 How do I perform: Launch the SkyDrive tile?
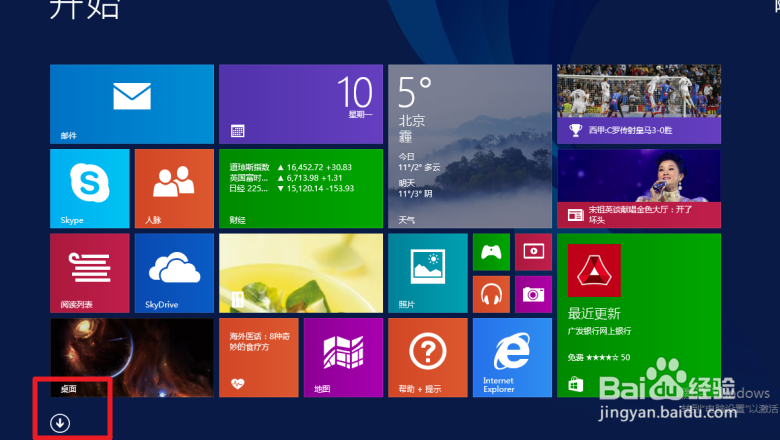tap(174, 273)
